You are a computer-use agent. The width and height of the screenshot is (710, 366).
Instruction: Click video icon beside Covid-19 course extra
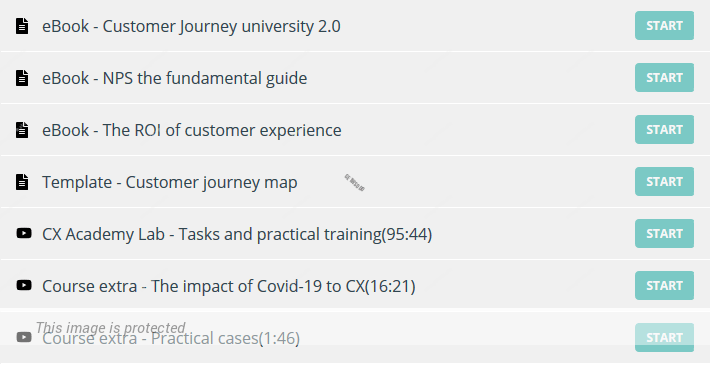pos(24,285)
